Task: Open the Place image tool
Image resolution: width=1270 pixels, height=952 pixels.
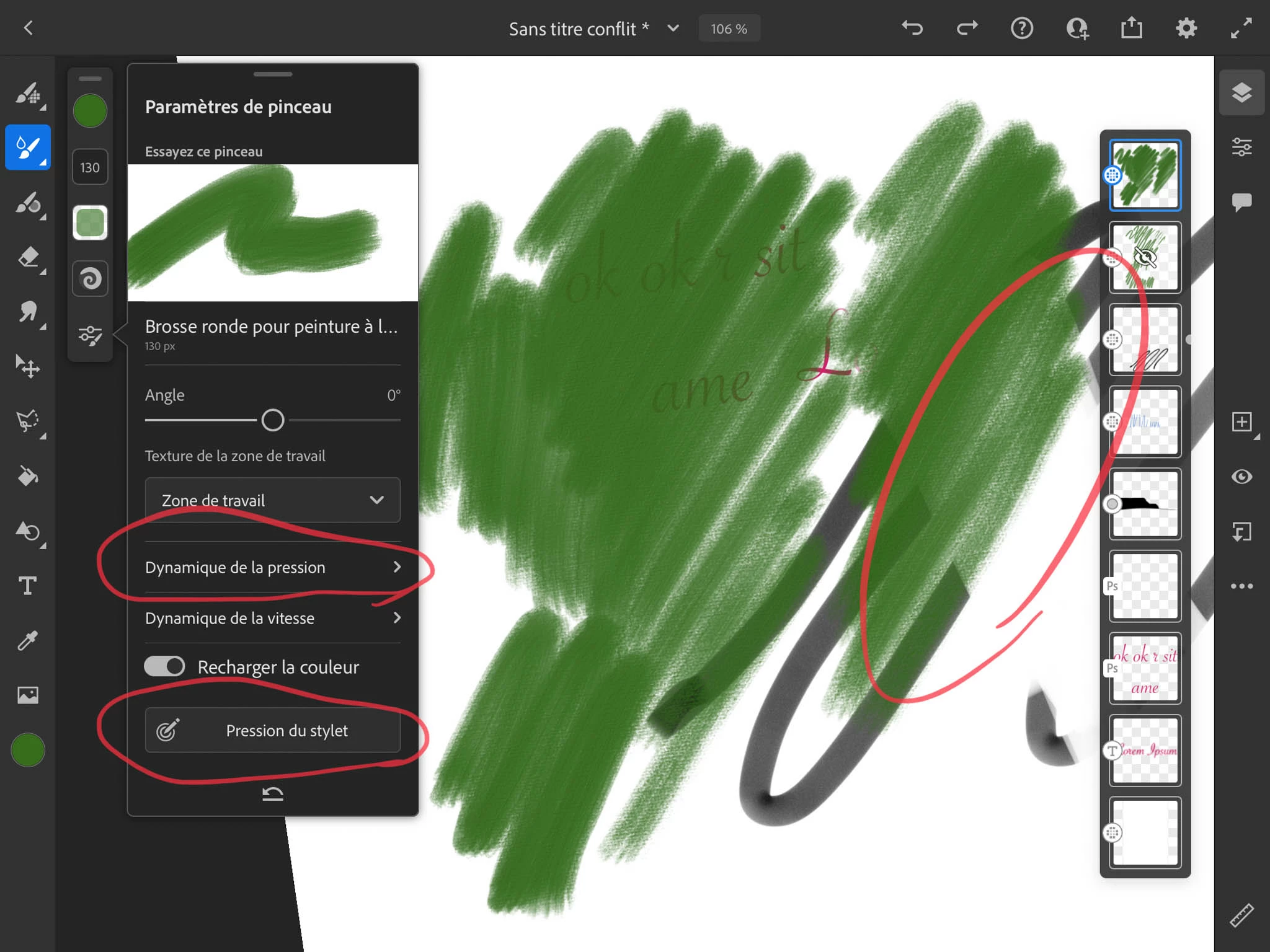Action: 28,695
